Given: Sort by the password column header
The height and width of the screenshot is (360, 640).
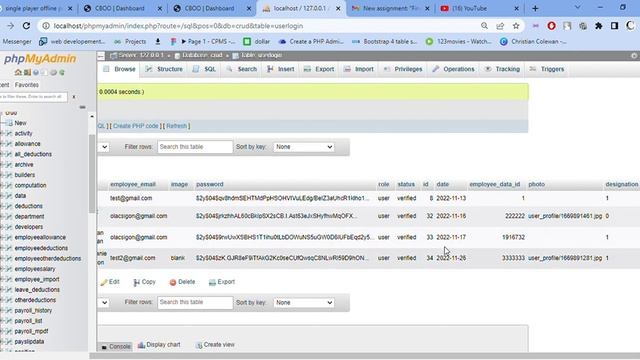Looking at the screenshot, I should (x=209, y=184).
